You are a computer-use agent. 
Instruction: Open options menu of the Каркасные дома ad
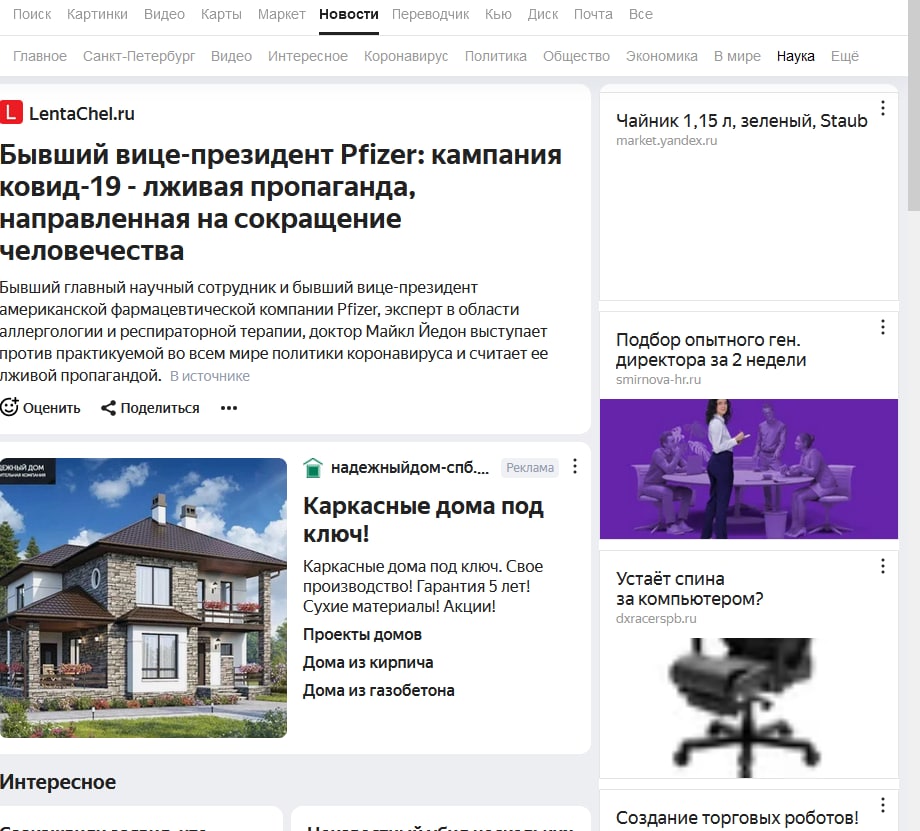tap(575, 467)
